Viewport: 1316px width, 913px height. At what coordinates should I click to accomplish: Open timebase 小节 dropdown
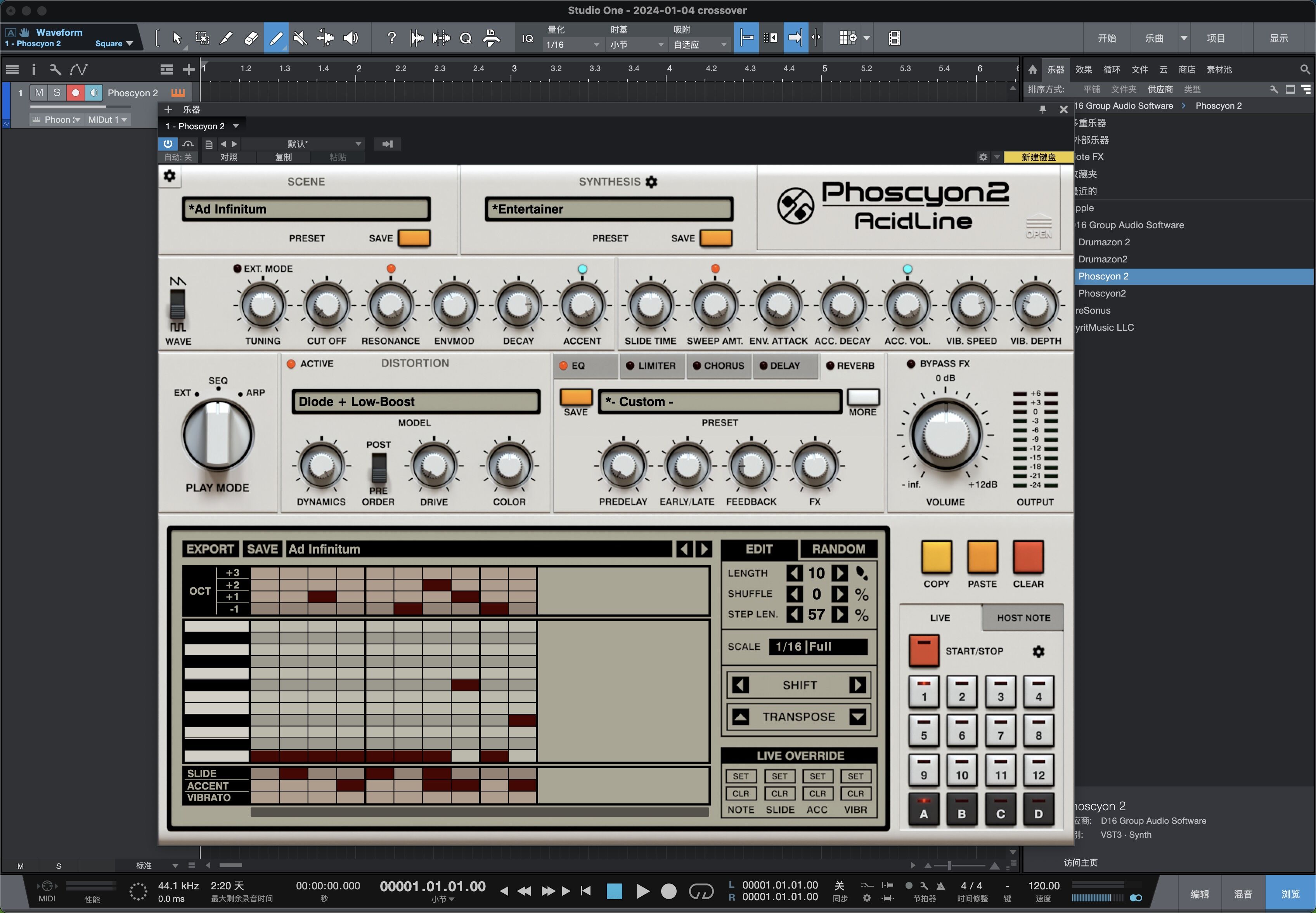[636, 45]
